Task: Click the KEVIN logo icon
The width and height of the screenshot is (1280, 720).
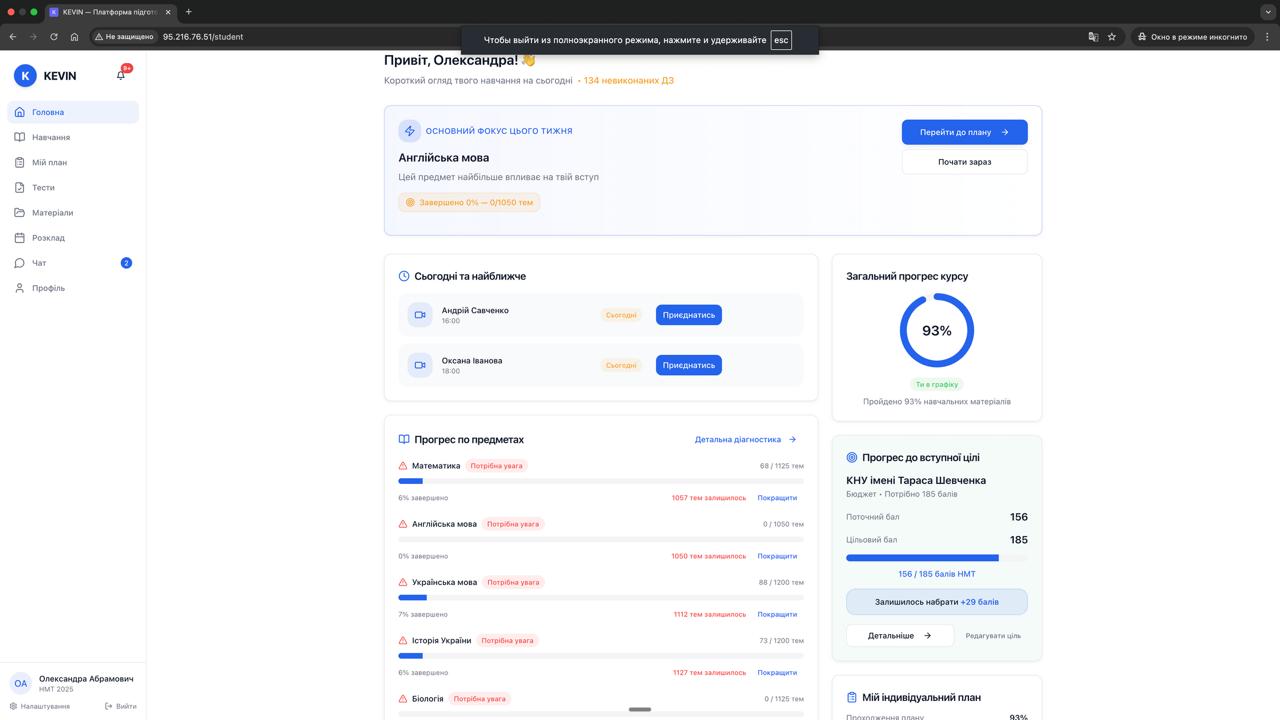Action: 25,75
